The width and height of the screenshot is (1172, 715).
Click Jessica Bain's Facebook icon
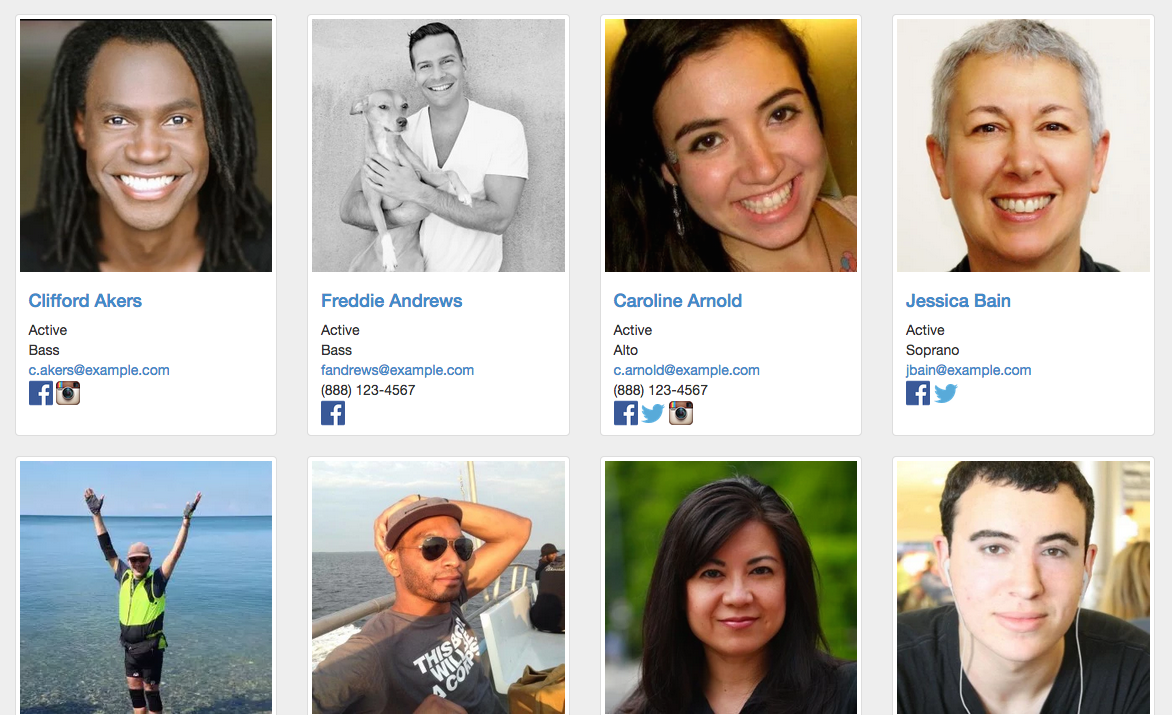coord(918,393)
